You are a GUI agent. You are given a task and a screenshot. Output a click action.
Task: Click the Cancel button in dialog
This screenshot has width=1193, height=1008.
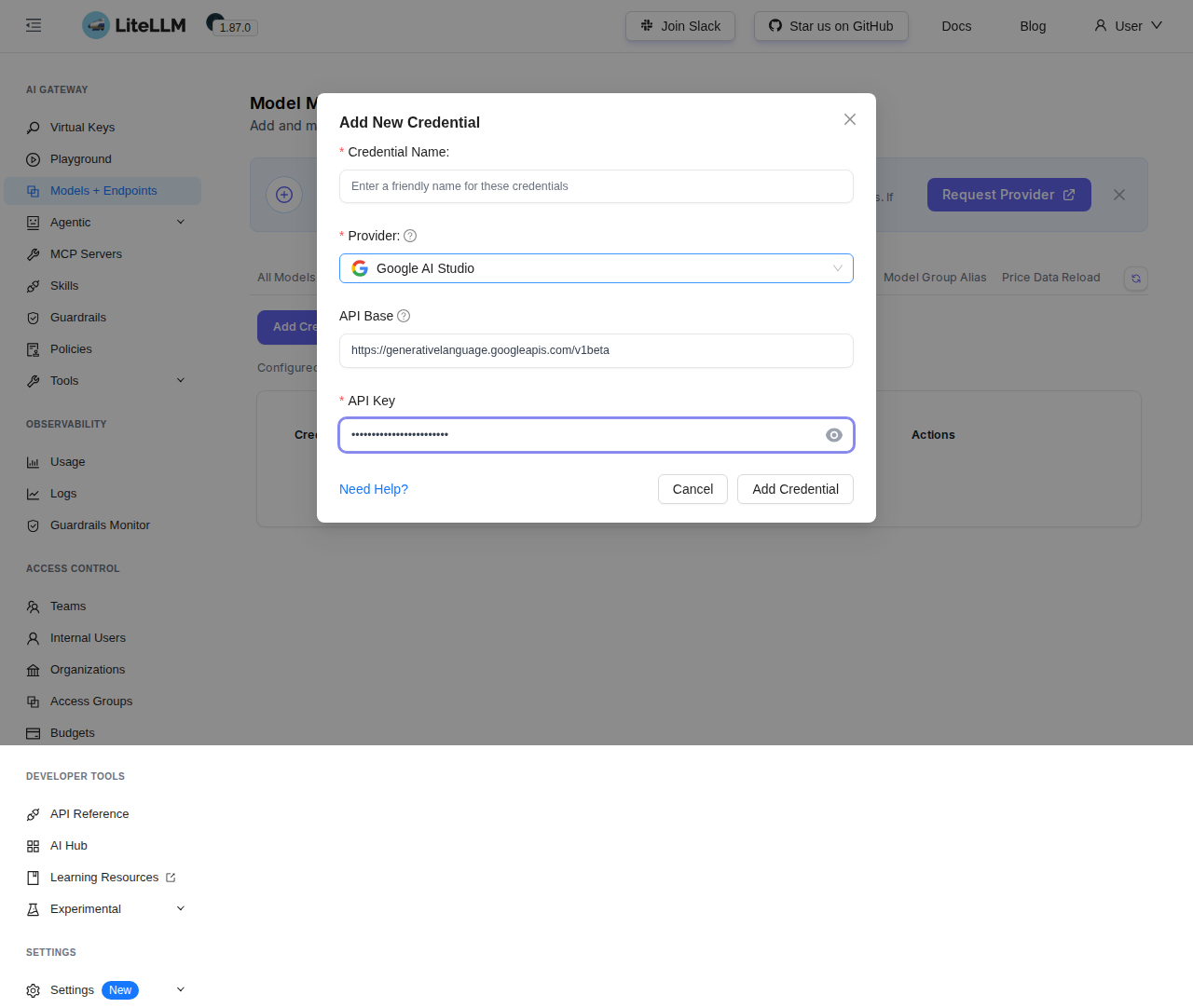tap(692, 489)
